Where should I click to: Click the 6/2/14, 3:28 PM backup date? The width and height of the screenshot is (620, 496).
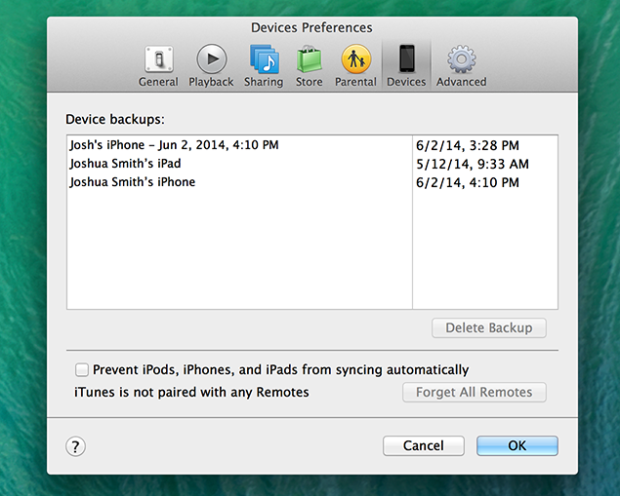tap(468, 145)
